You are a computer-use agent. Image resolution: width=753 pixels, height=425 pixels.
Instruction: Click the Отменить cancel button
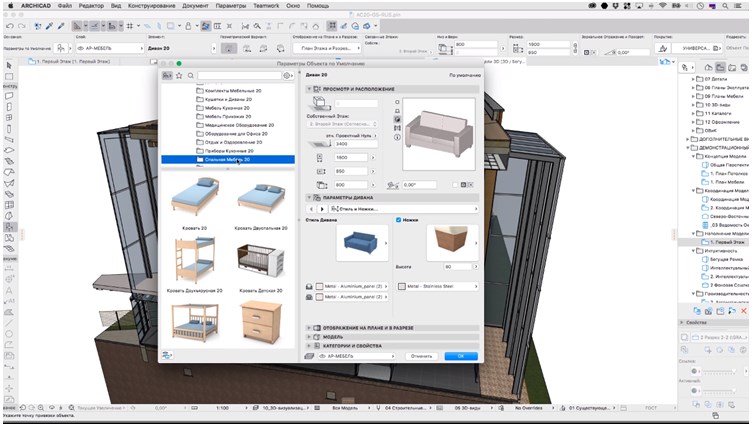[421, 356]
